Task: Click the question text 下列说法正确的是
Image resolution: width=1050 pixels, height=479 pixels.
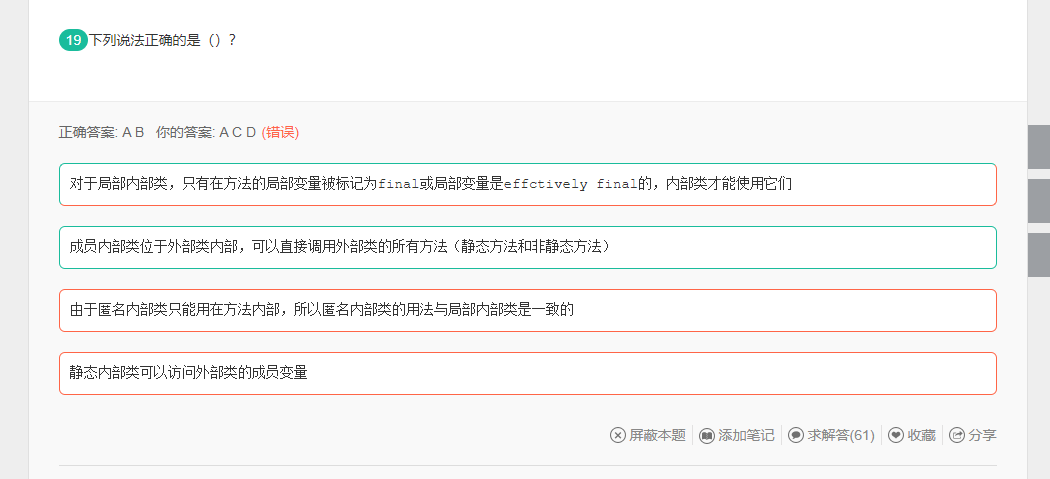Action: [x=145, y=40]
